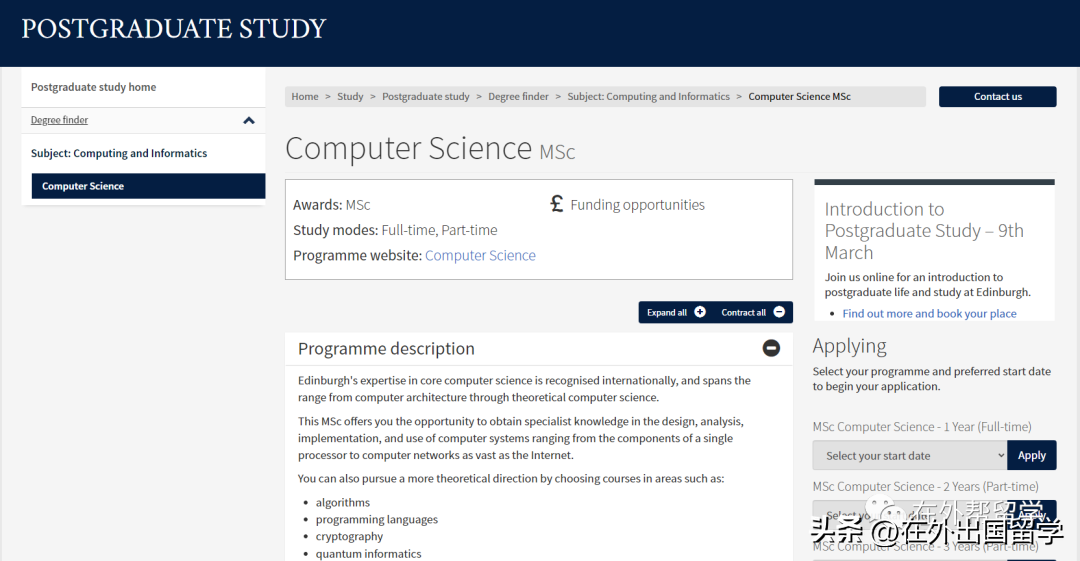The height and width of the screenshot is (561, 1080).
Task: Click the 'Study modes: Full-time, Part-time' text
Action: pyautogui.click(x=395, y=230)
